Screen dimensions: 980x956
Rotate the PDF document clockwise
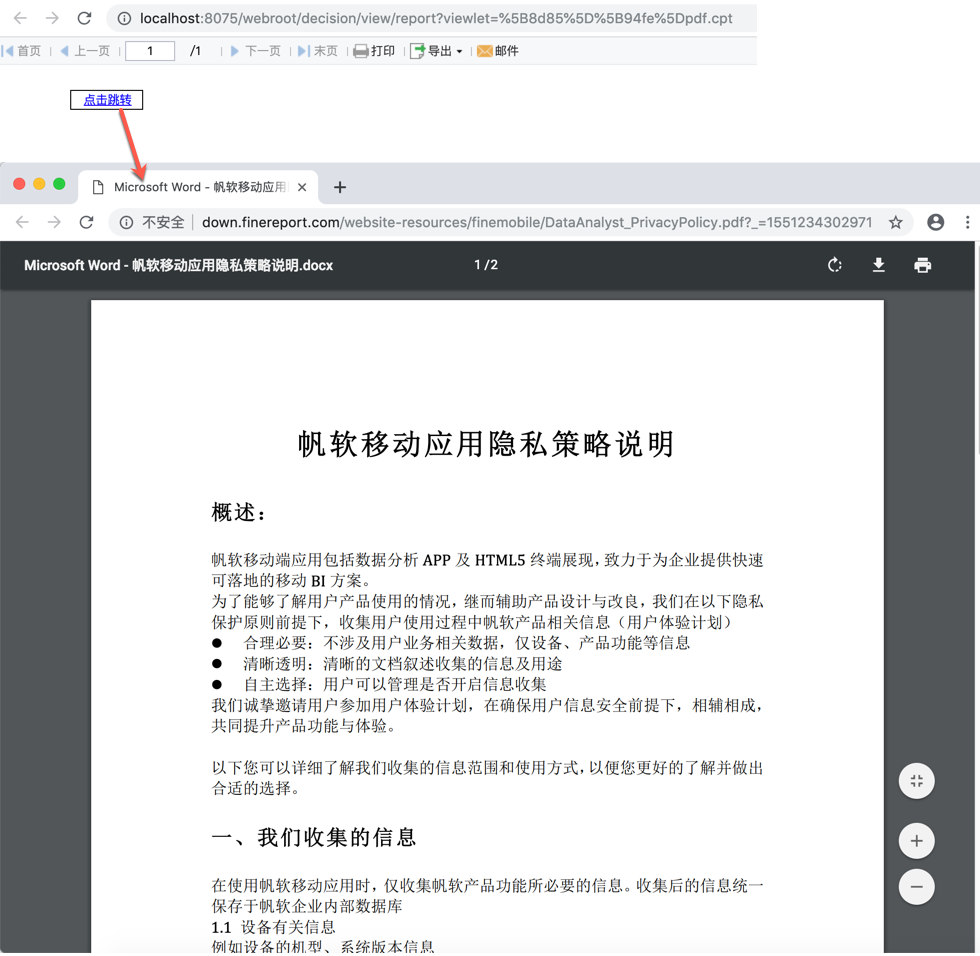click(835, 266)
